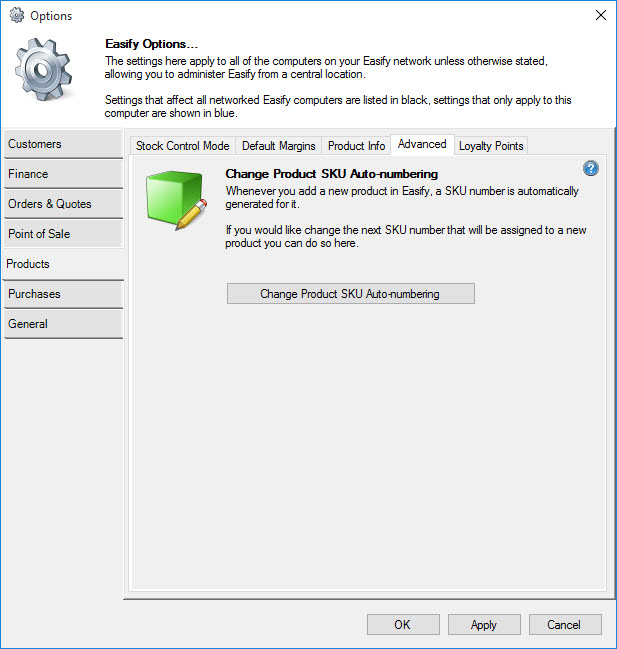617x649 pixels.
Task: Switch to the Default Margins tab
Action: coord(278,146)
